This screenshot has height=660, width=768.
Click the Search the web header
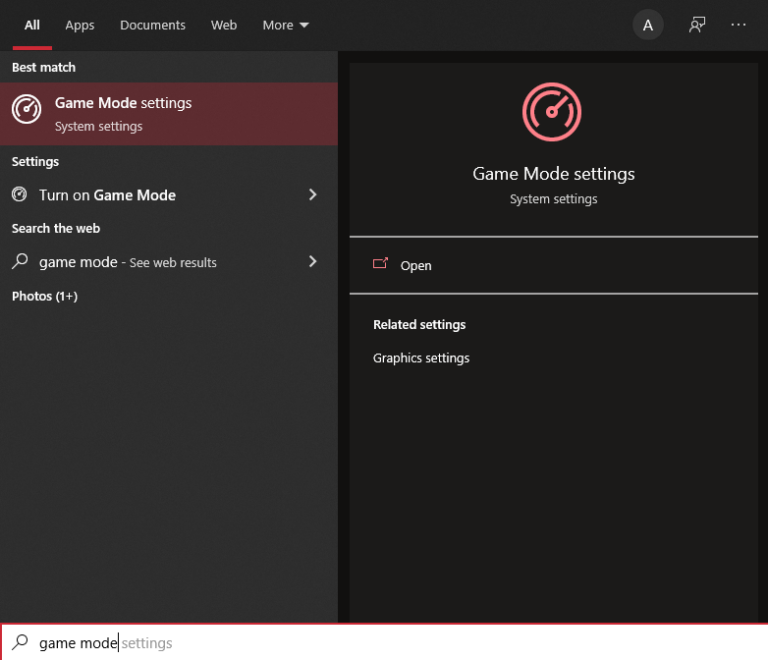[x=56, y=228]
